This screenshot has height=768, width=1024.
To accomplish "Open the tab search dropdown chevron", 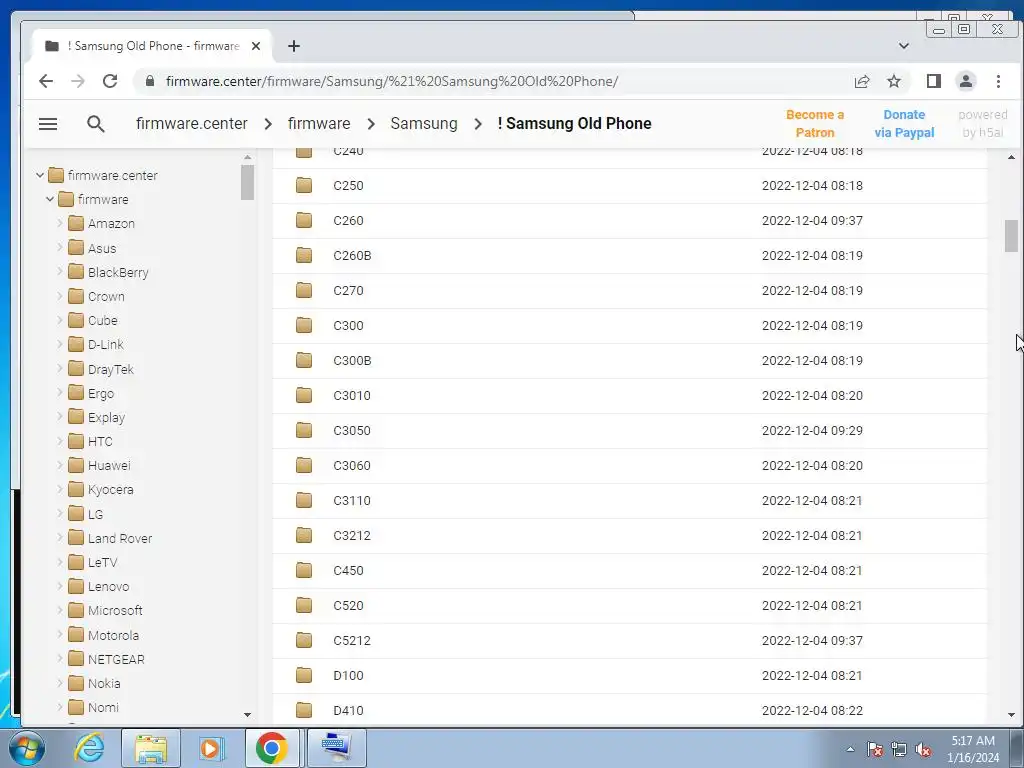I will (904, 46).
